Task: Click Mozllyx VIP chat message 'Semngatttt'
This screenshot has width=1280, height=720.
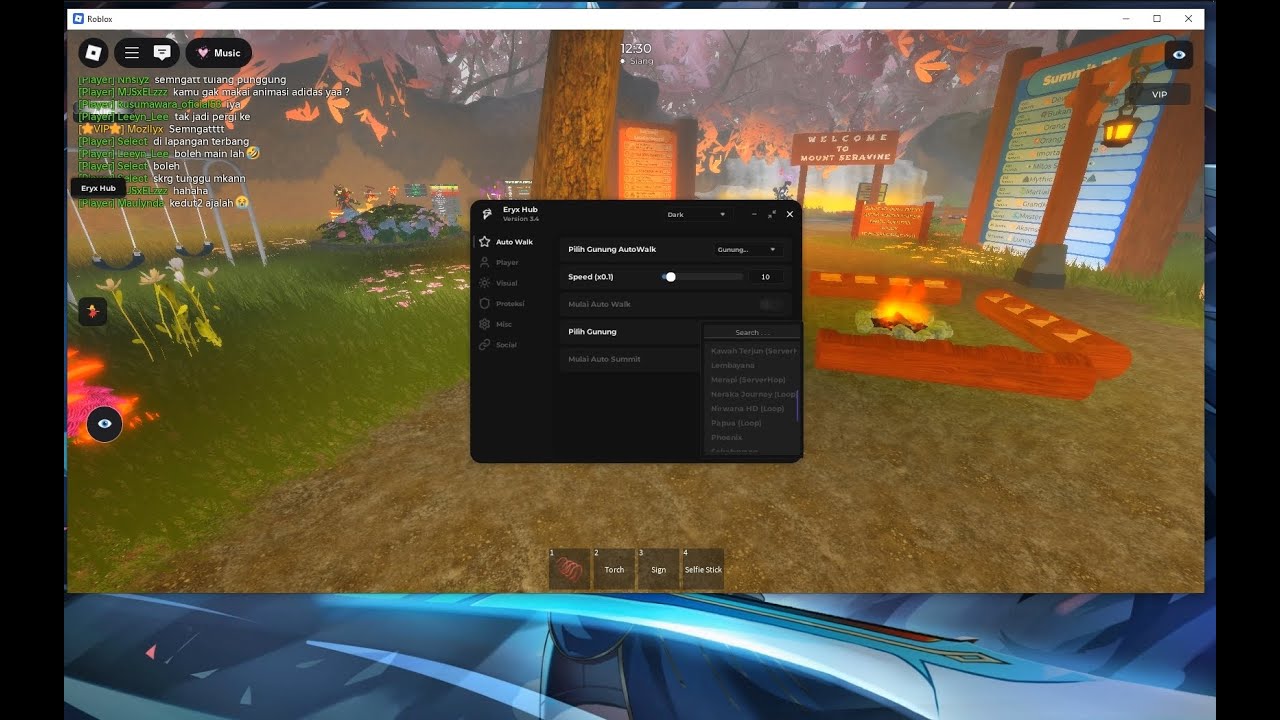Action: 152,129
